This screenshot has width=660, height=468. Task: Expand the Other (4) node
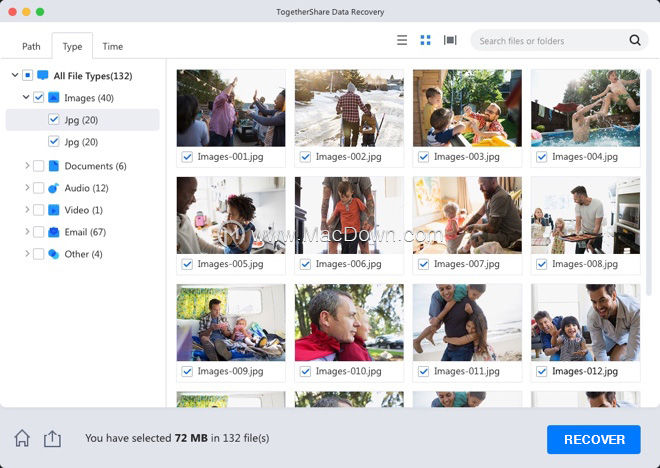pyautogui.click(x=27, y=253)
